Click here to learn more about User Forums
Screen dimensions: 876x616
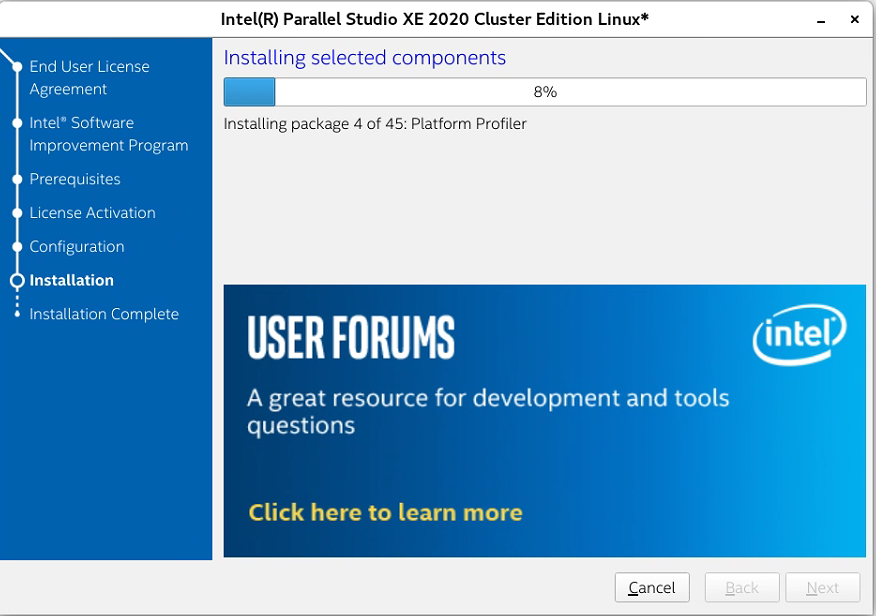385,512
